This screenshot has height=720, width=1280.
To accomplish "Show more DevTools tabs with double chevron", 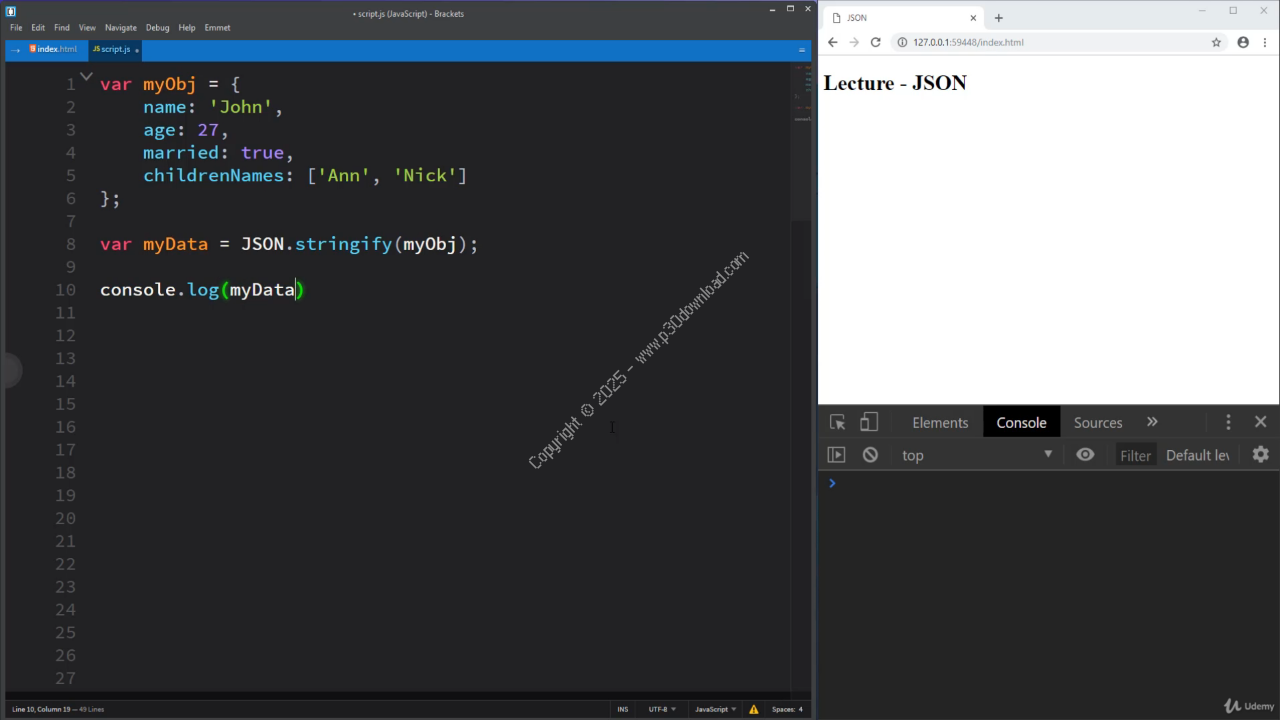I will pos(1152,422).
